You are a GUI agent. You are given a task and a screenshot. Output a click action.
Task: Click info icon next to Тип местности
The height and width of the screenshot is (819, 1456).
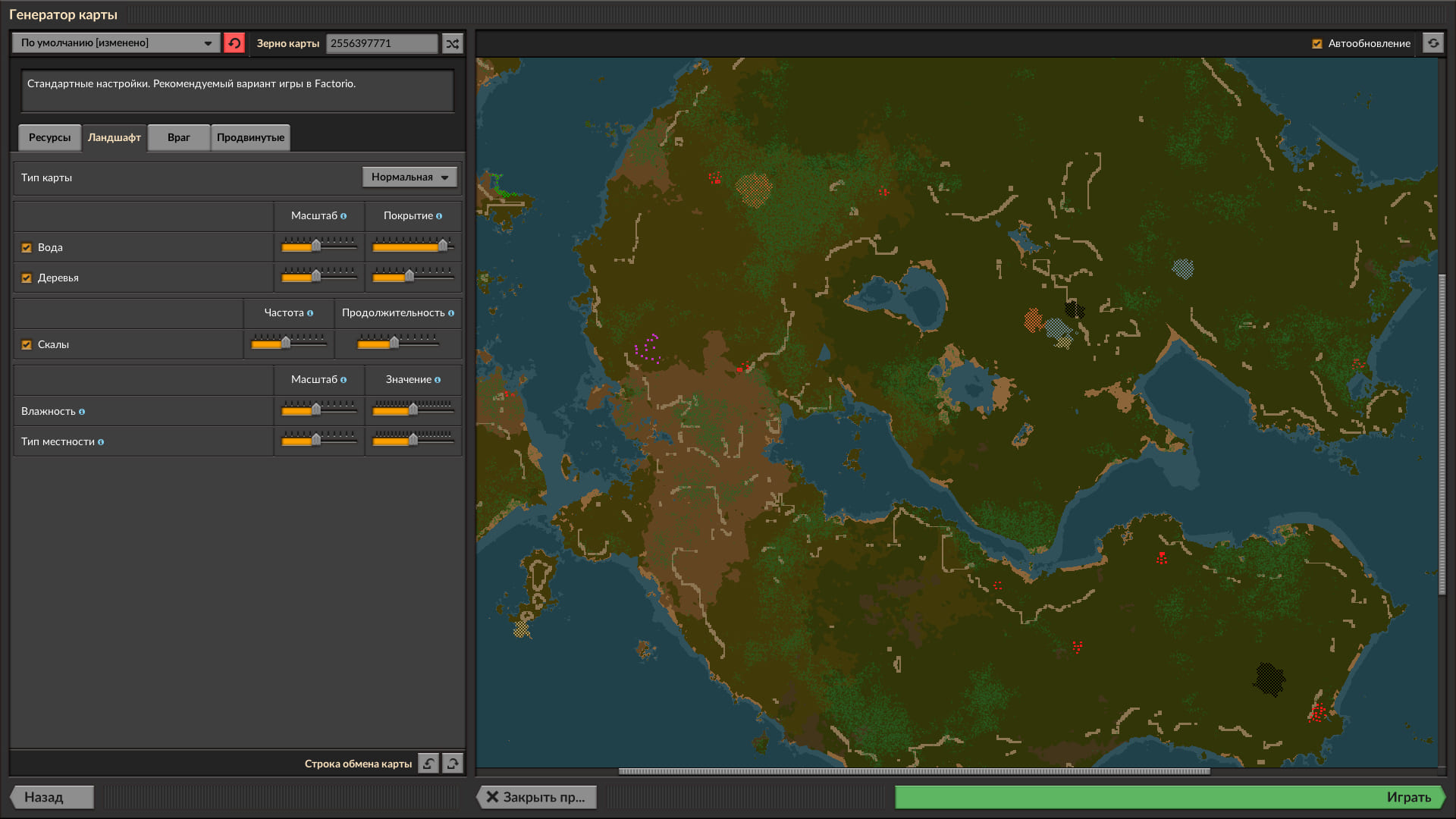pos(101,442)
